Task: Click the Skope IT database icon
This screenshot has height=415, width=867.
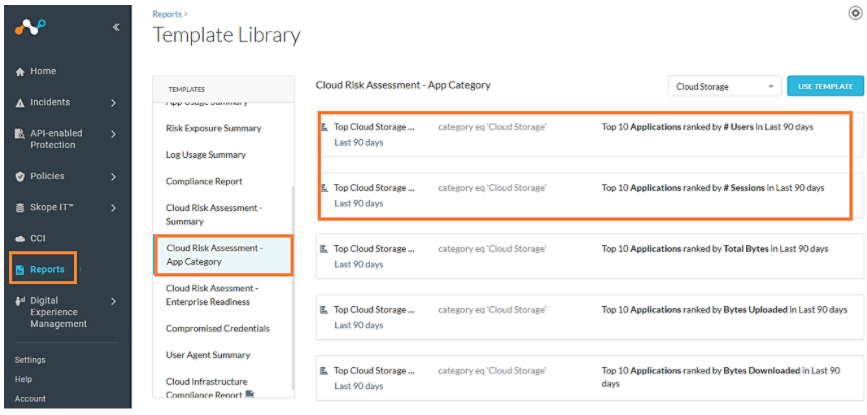Action: (20, 208)
